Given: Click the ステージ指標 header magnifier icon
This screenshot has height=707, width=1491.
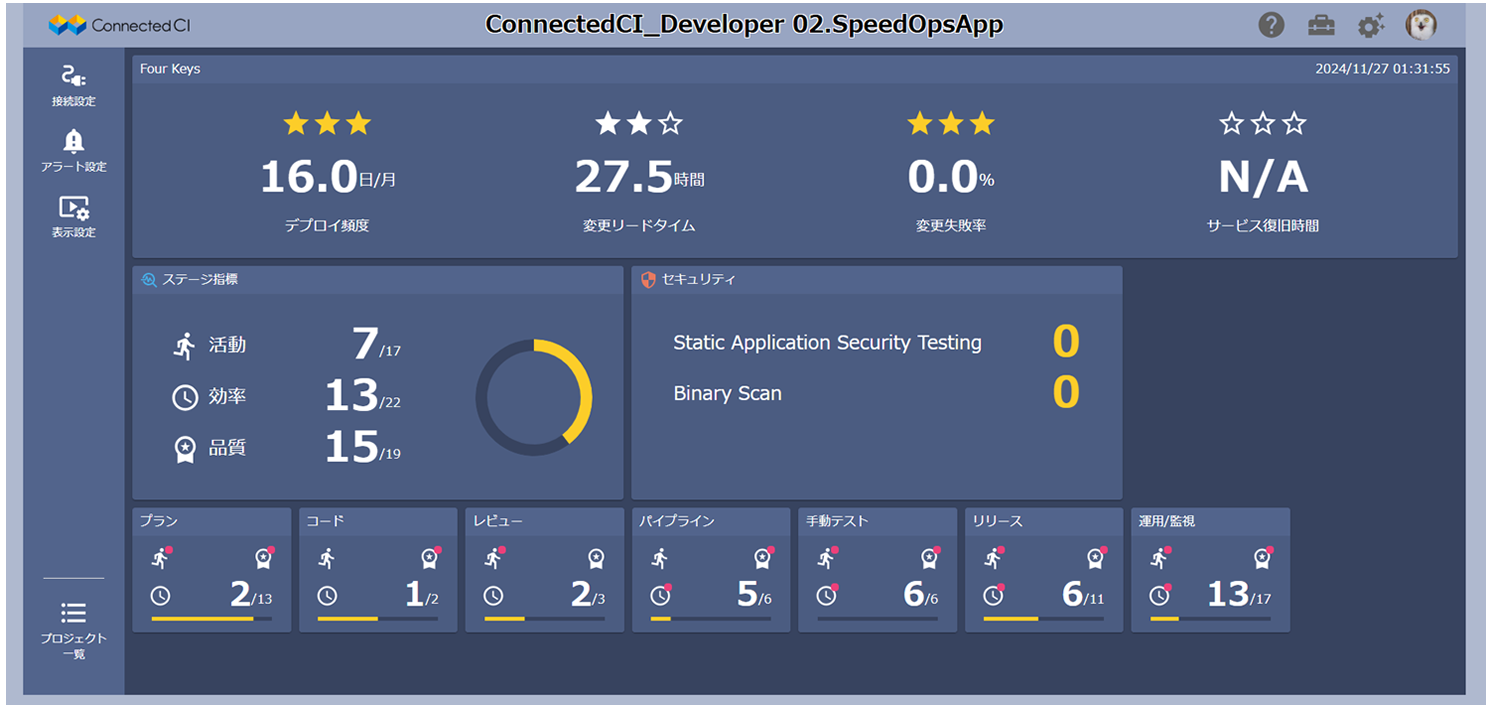Looking at the screenshot, I should tap(149, 280).
